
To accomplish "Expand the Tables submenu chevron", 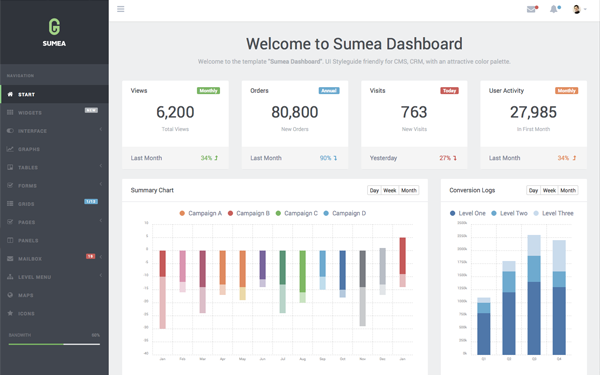I will 101,166.
